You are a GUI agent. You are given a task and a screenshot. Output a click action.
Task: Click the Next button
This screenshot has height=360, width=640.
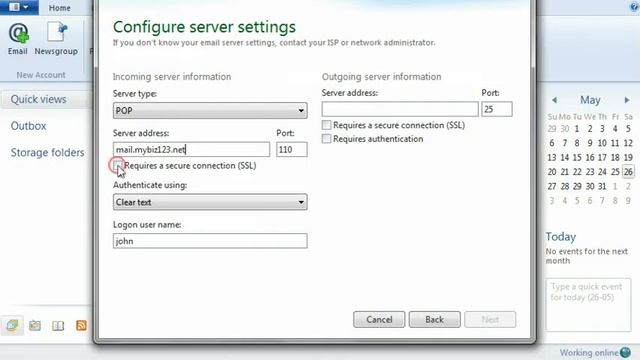point(490,319)
